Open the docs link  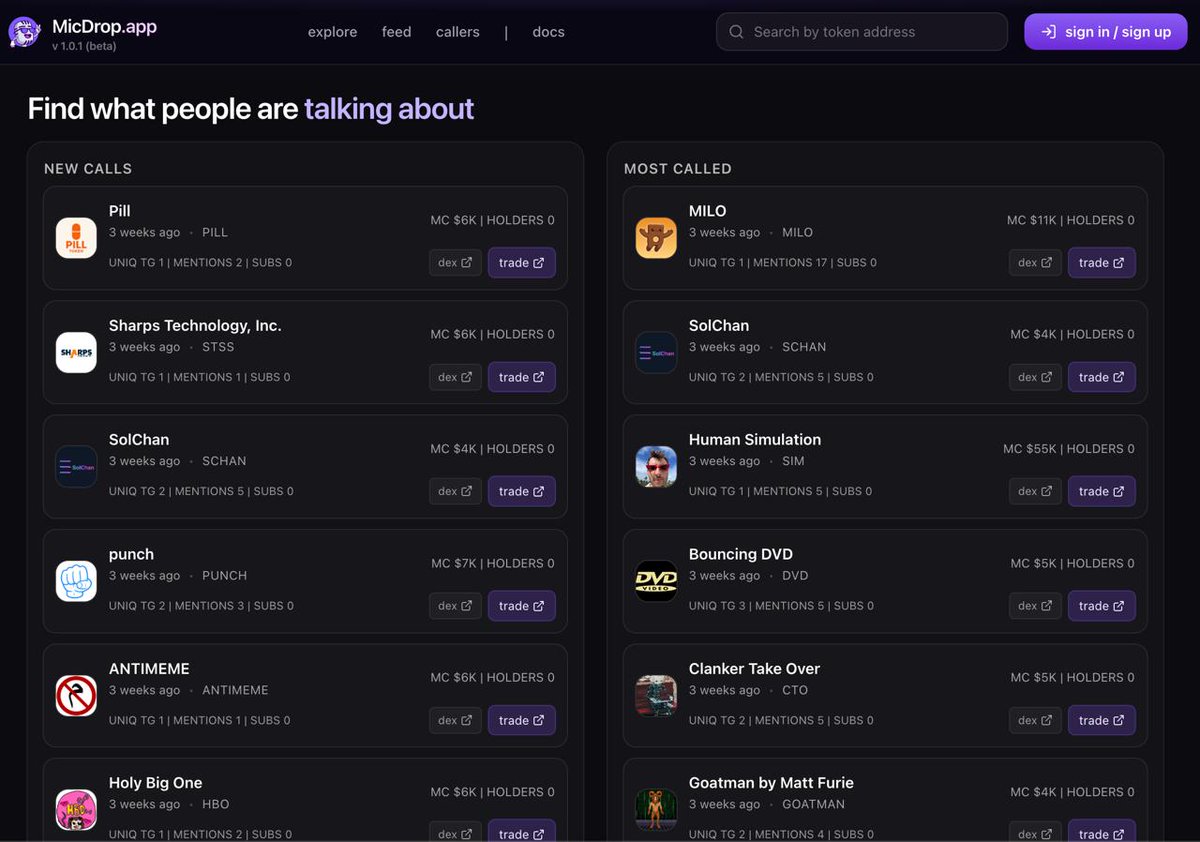coord(548,32)
